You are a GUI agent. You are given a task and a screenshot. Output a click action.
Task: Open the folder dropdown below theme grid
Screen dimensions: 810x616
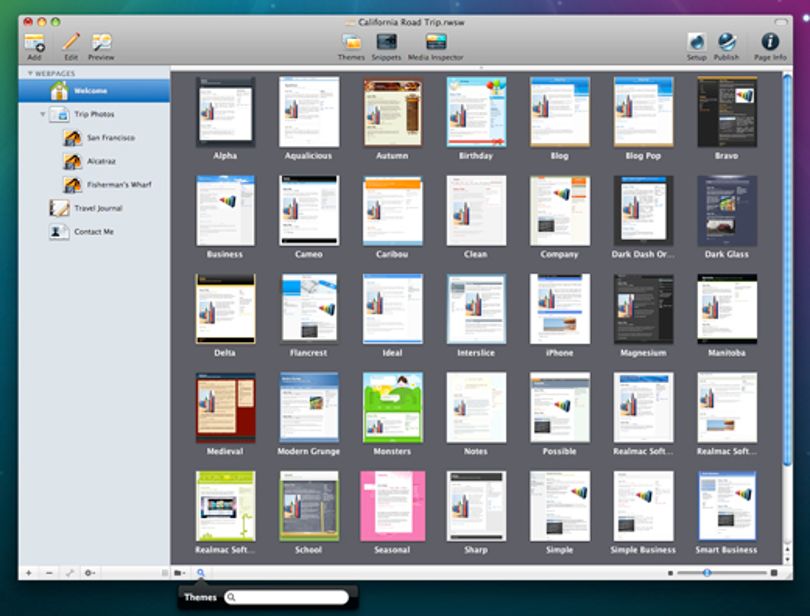click(180, 573)
